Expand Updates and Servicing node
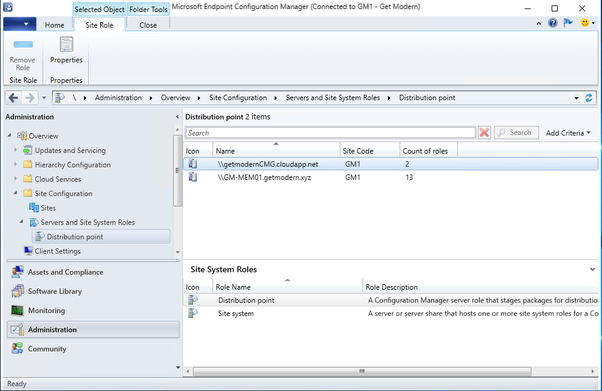602x391 pixels. click(16, 150)
